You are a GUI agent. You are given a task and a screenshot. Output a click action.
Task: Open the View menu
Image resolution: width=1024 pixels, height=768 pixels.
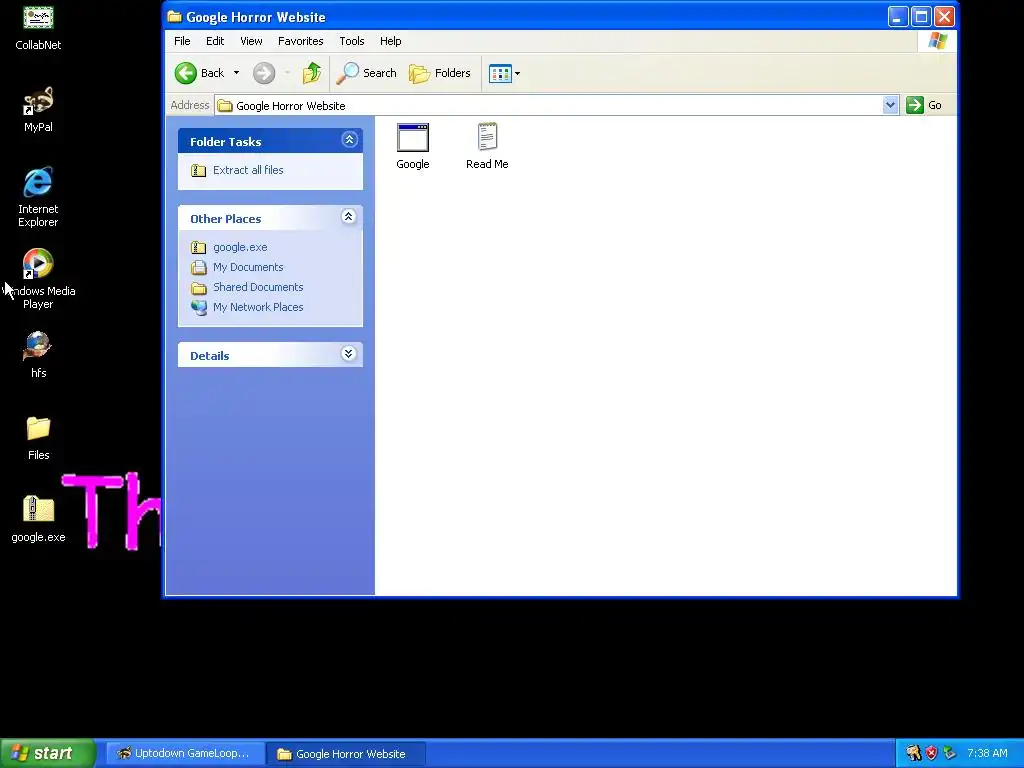coord(251,41)
